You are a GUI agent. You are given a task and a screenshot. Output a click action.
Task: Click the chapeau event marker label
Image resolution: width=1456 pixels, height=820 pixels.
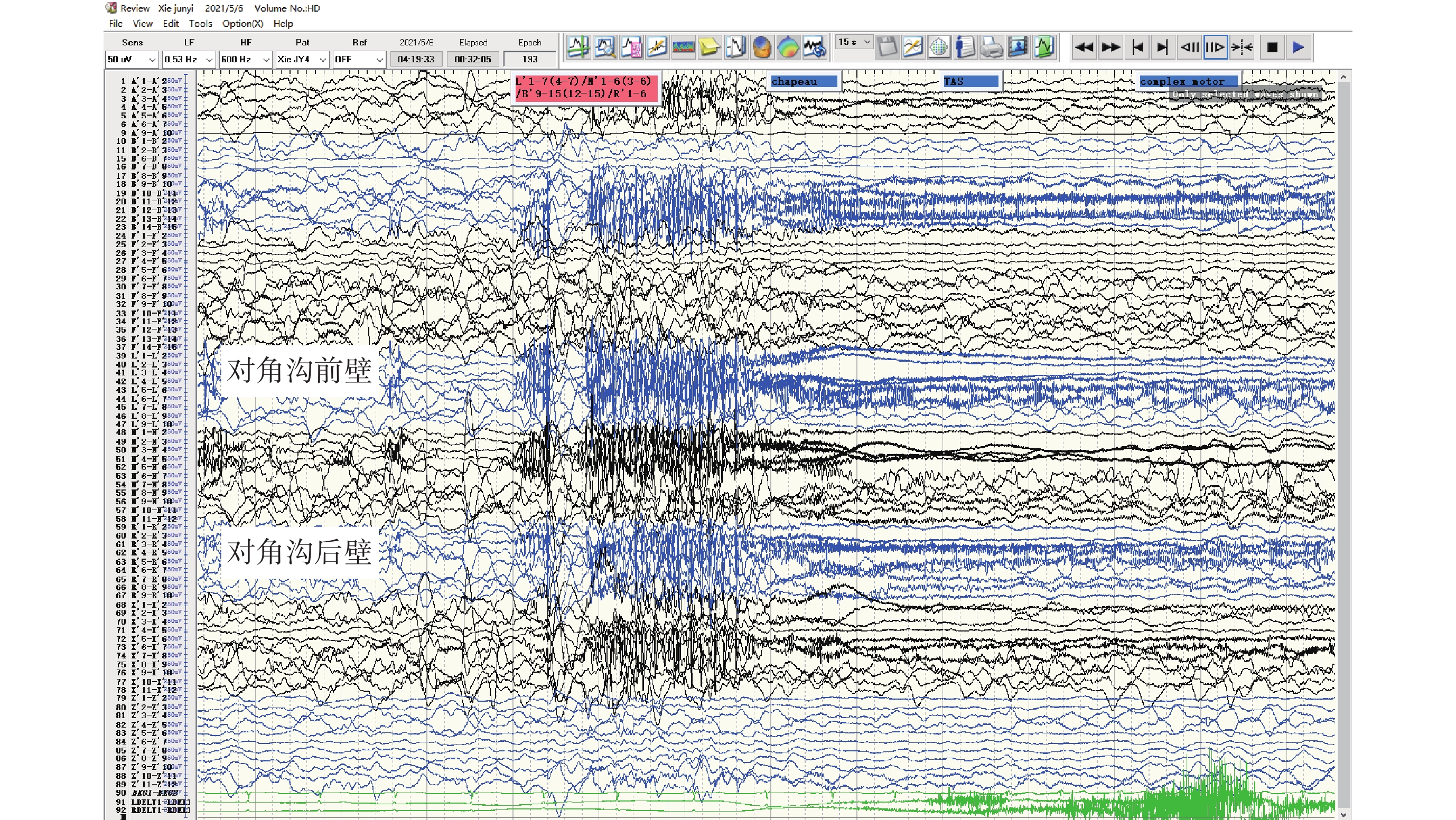tap(803, 81)
